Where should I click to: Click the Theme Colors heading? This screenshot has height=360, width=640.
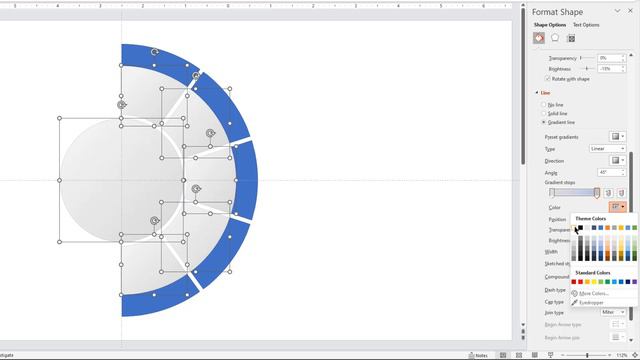[x=591, y=219]
